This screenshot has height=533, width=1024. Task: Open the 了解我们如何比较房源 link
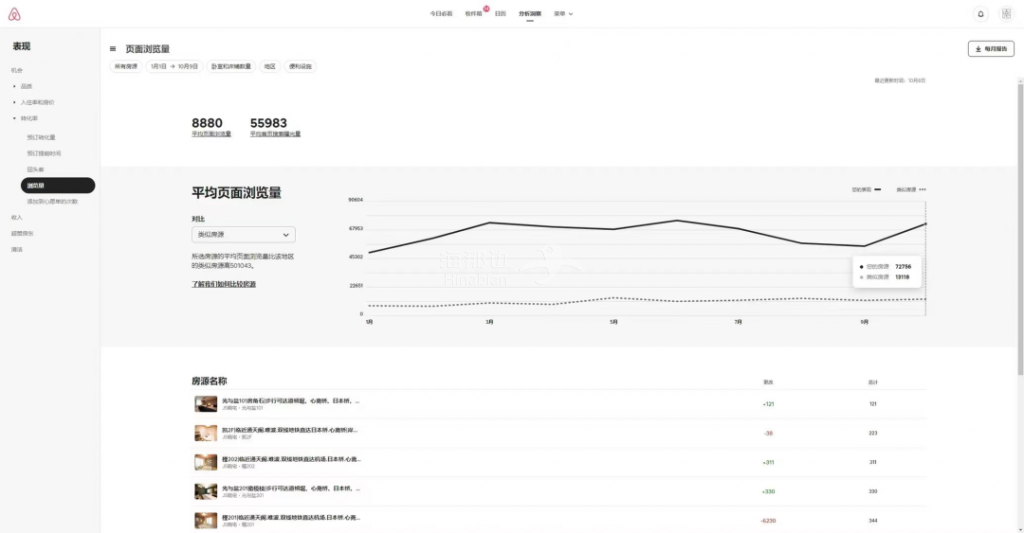point(223,284)
